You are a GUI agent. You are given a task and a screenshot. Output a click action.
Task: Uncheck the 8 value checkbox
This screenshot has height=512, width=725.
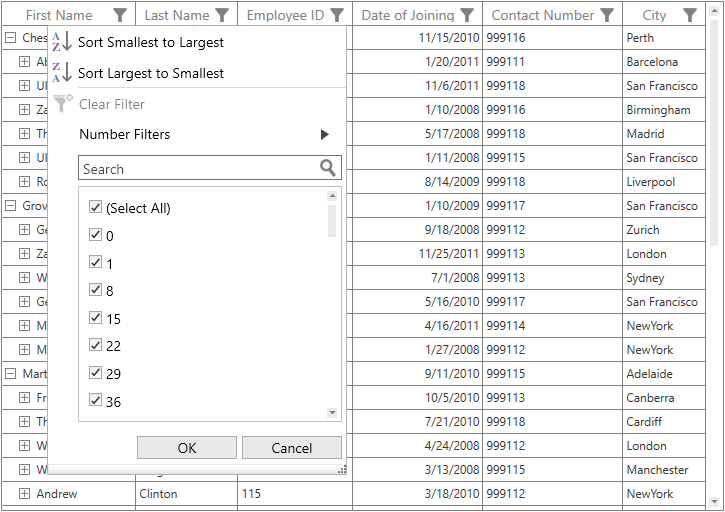(95, 290)
